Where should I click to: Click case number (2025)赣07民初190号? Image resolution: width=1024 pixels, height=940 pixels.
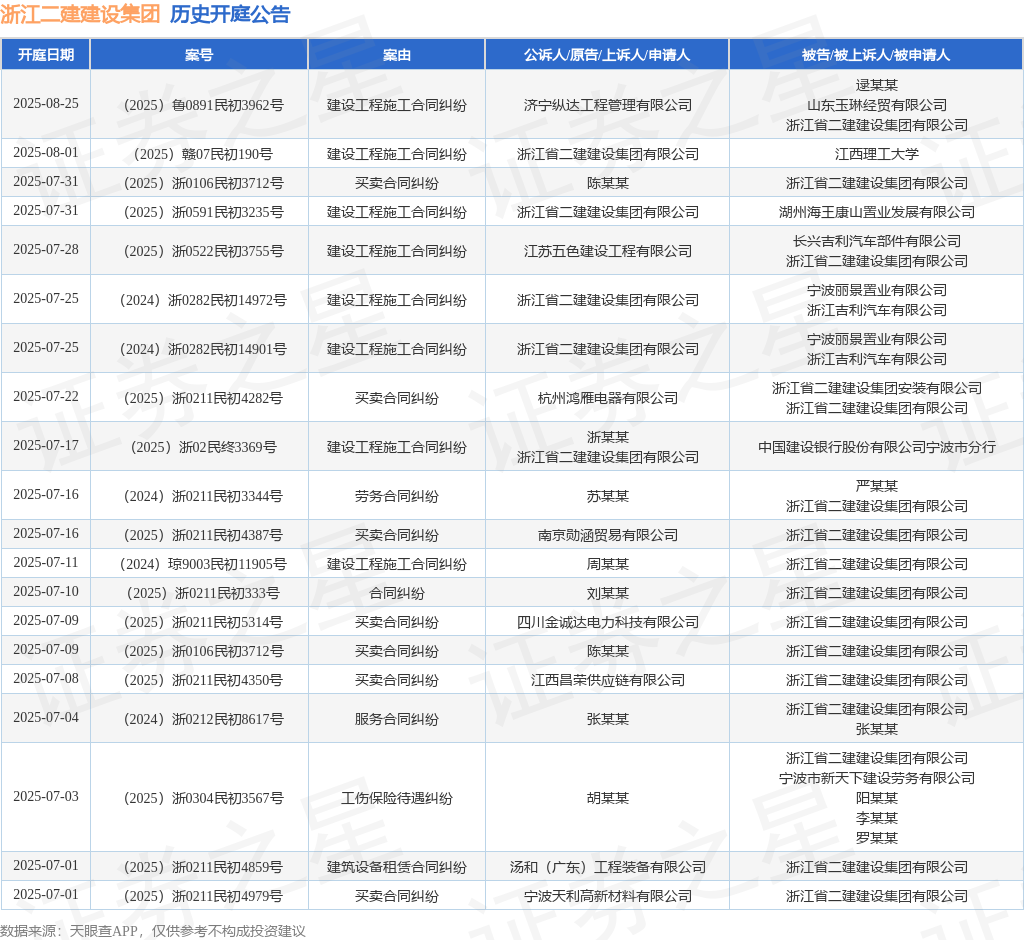click(x=203, y=154)
